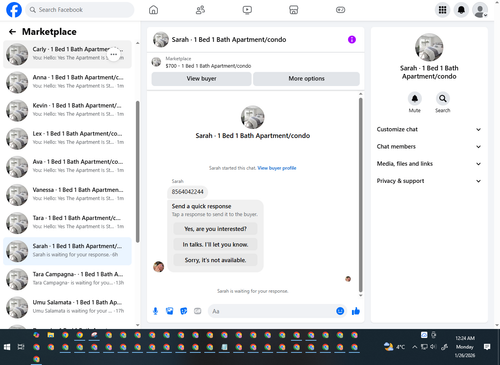Search in conversation magnifier icon
This screenshot has height=365, width=500.
click(x=443, y=99)
